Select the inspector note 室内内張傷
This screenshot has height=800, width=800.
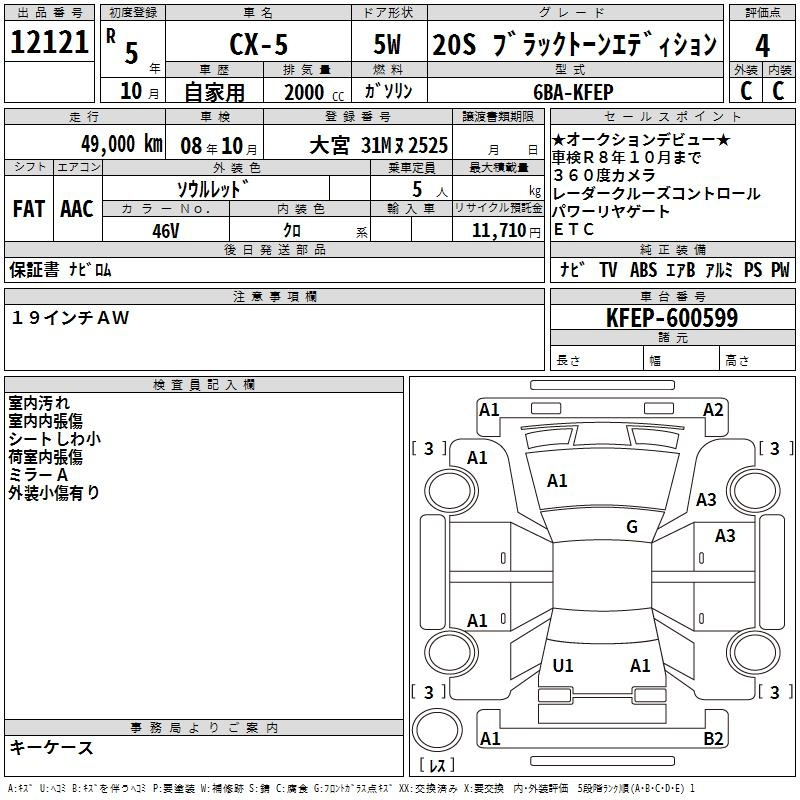pyautogui.click(x=45, y=420)
